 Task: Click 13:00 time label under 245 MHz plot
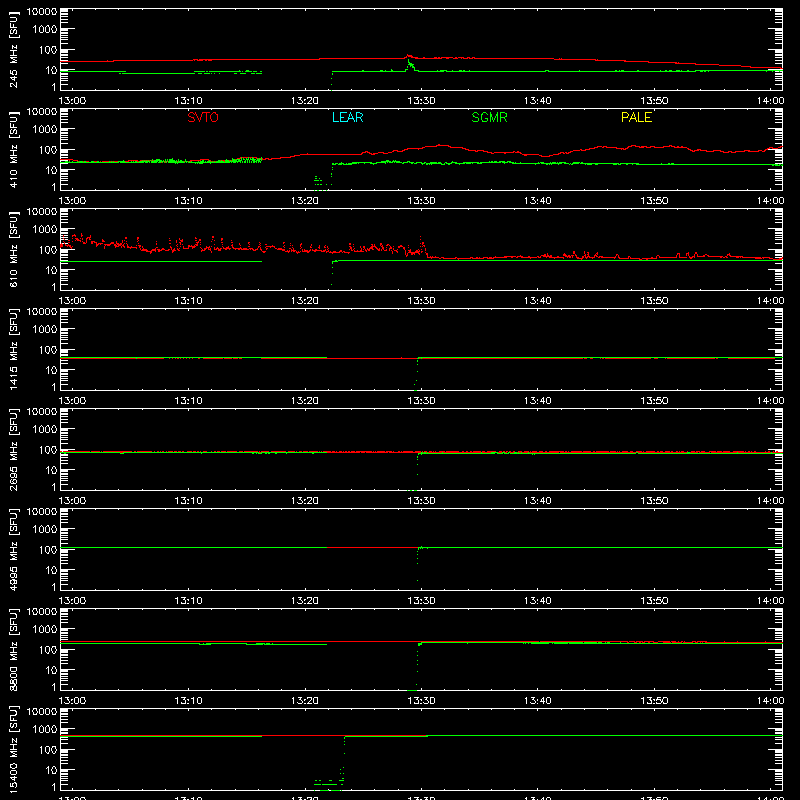(72, 101)
